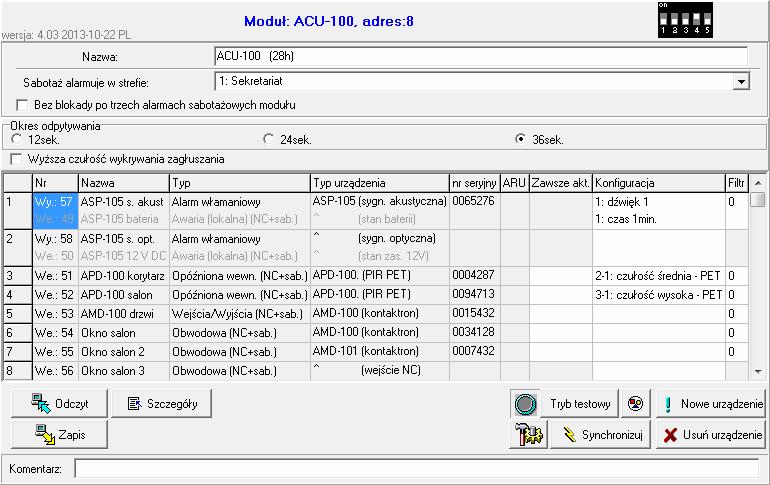Screen dimensions: 770x485
Task: Click the APD-100 salon name cell
Action: [123, 295]
